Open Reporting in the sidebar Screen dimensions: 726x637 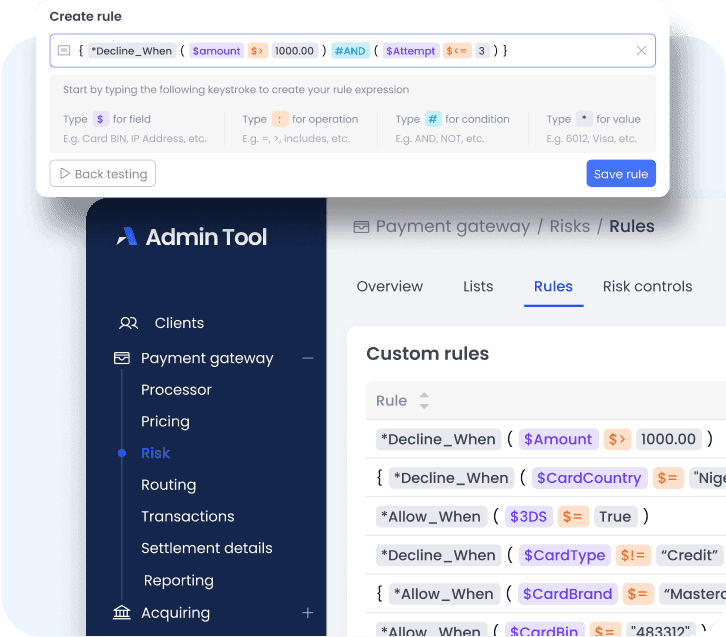[179, 581]
